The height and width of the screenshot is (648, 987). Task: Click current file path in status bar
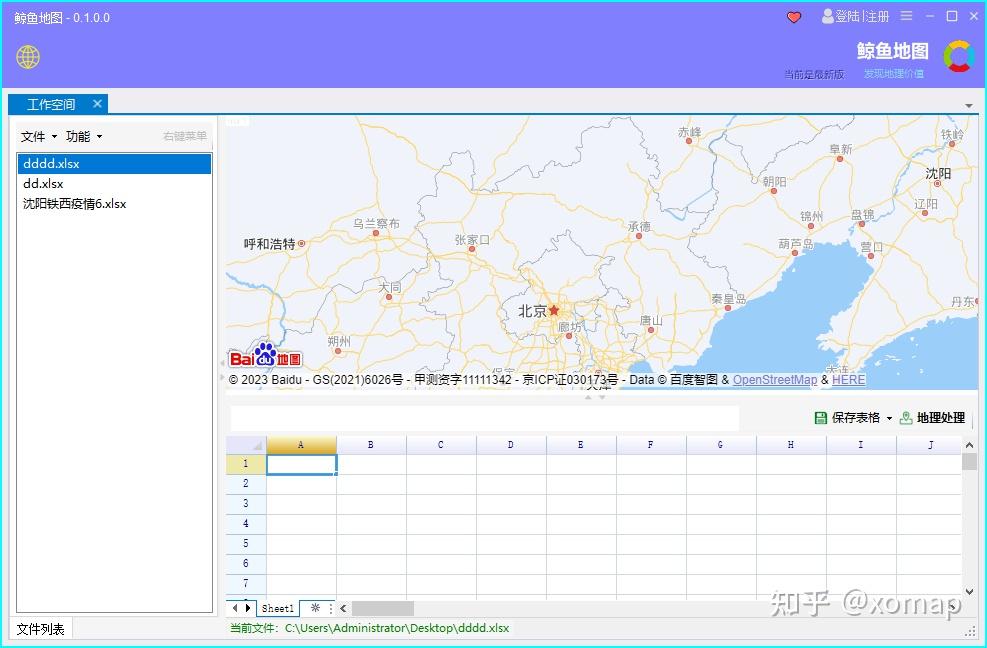click(x=397, y=628)
